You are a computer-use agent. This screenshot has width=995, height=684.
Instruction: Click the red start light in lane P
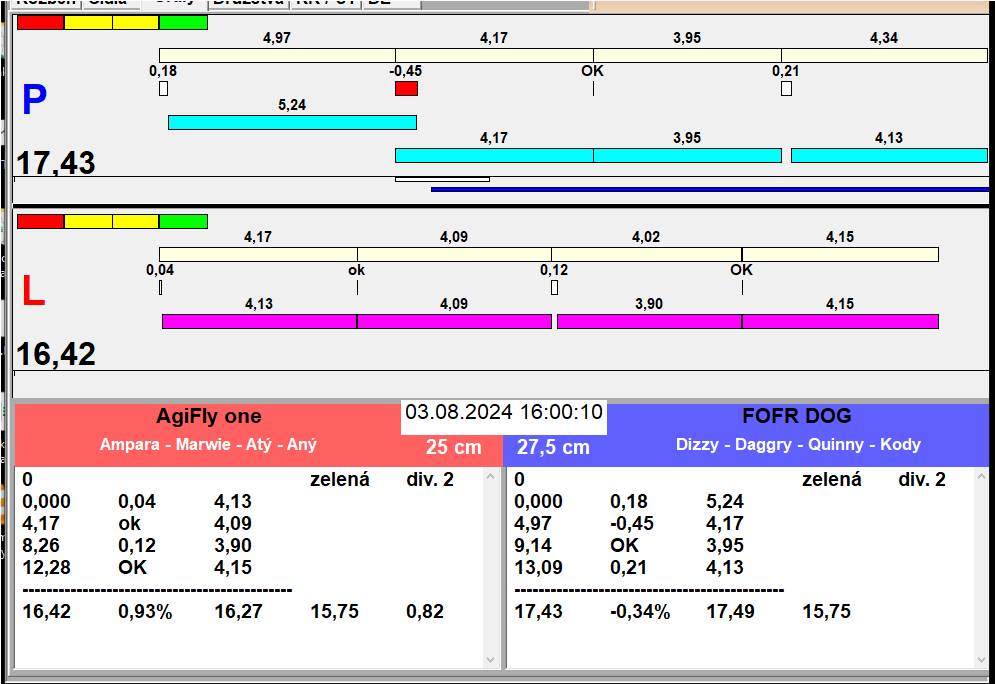40,22
